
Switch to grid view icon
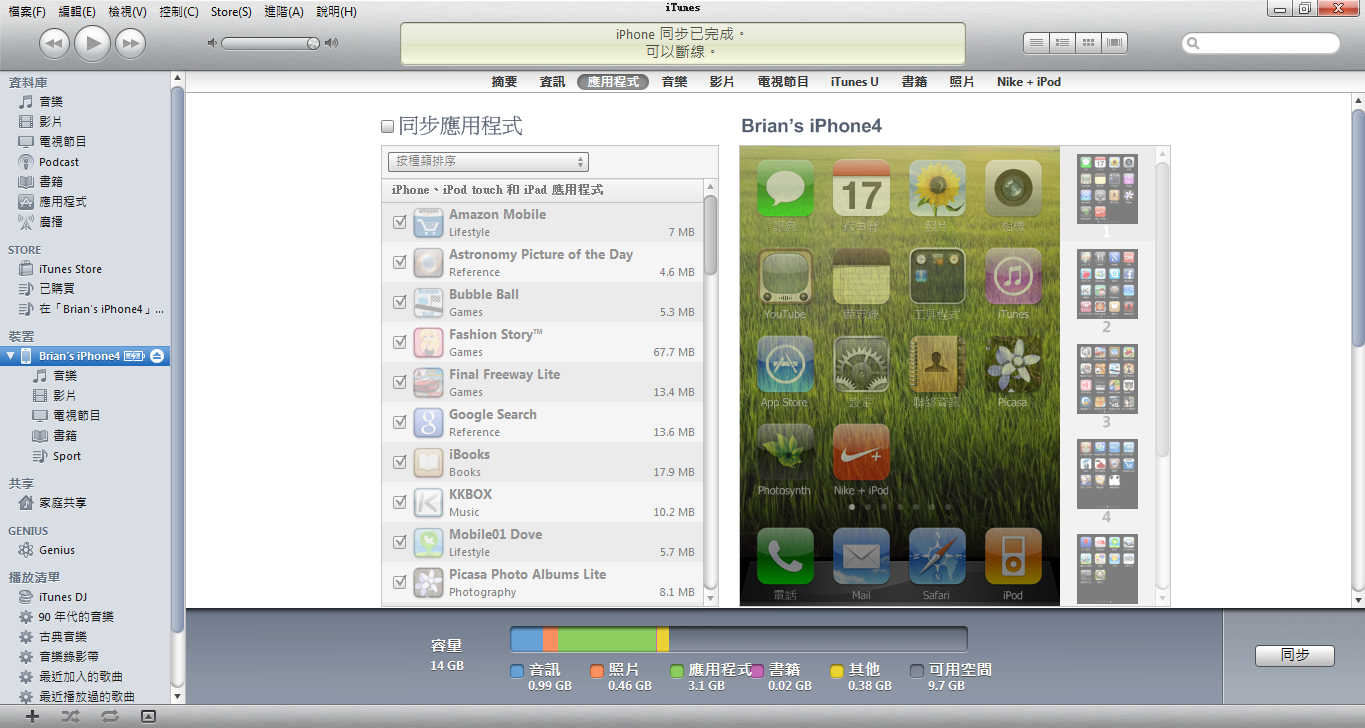(x=1088, y=43)
